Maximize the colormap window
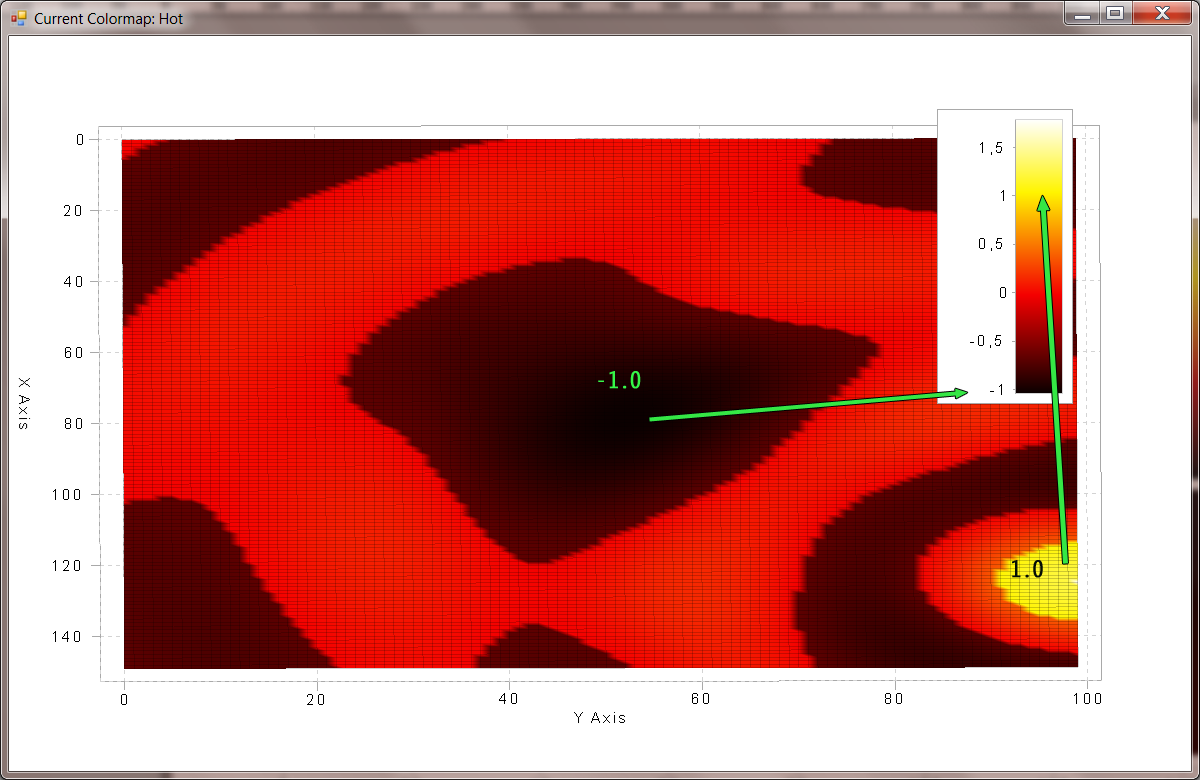The image size is (1200, 780). (x=1114, y=13)
